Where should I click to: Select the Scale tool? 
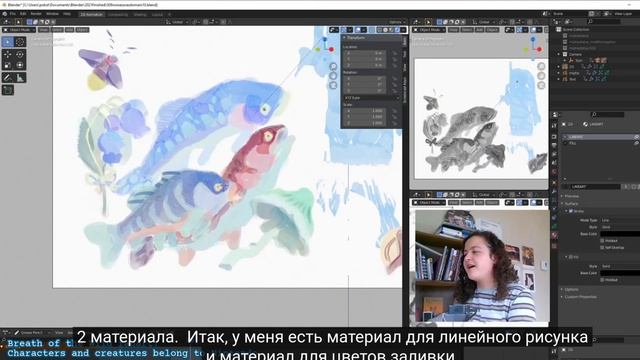tap(8, 65)
